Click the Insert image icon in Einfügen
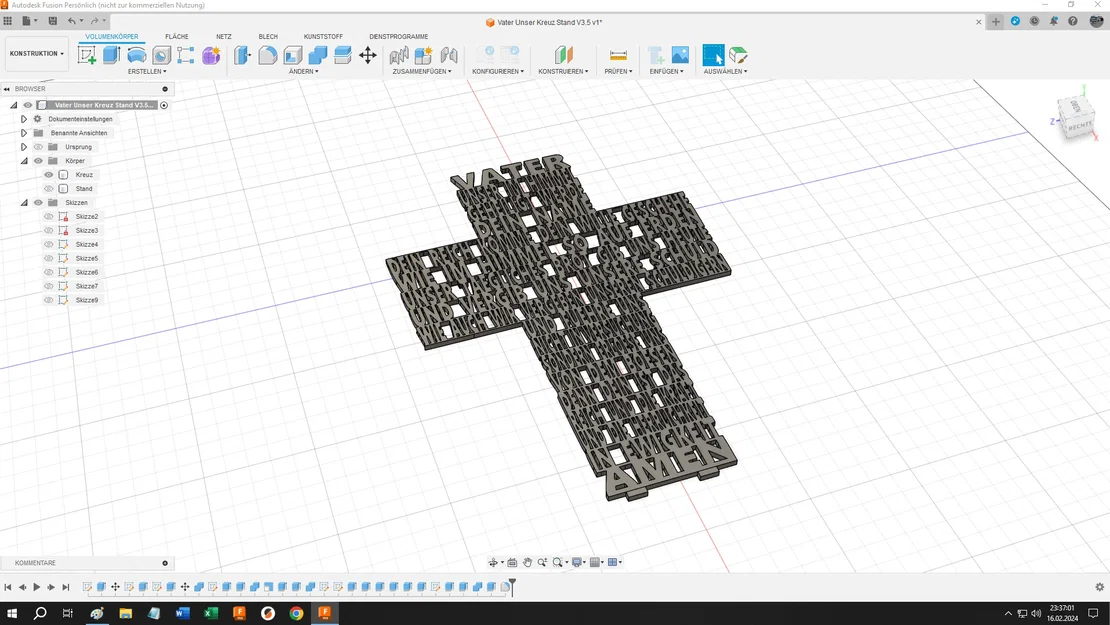 (x=680, y=56)
